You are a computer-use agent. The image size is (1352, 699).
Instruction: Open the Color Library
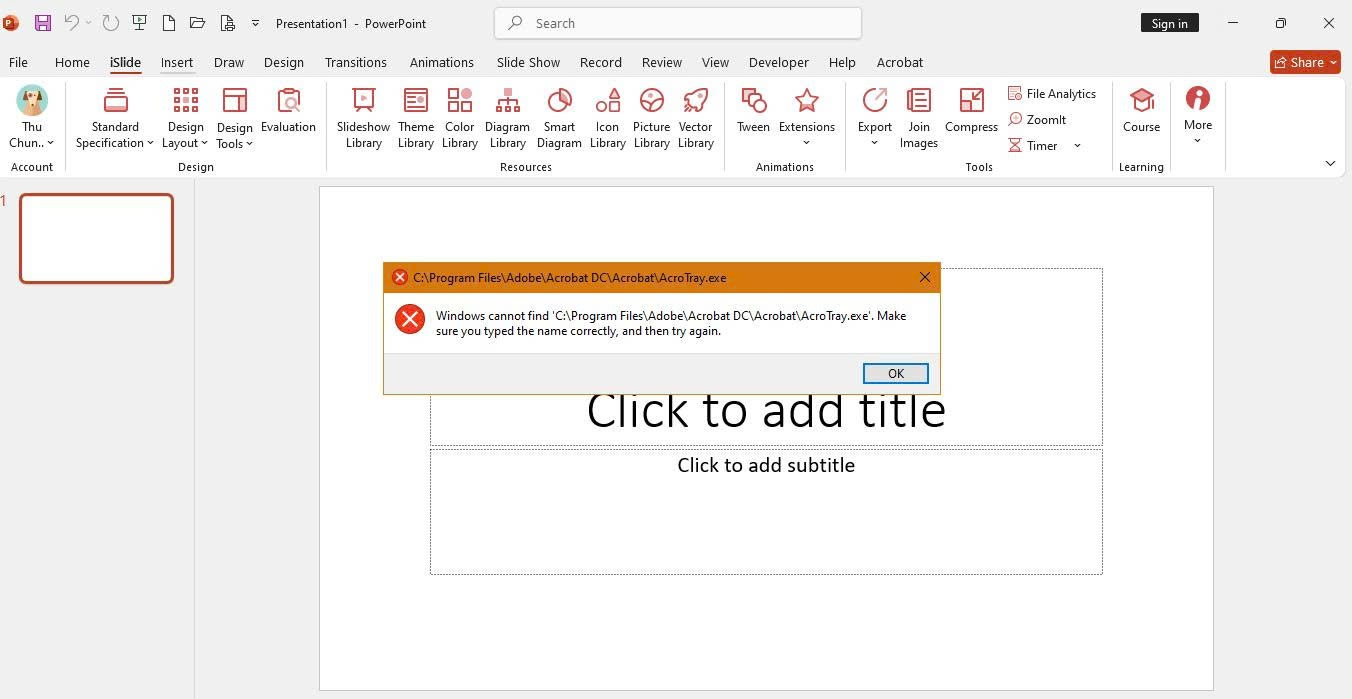[459, 118]
